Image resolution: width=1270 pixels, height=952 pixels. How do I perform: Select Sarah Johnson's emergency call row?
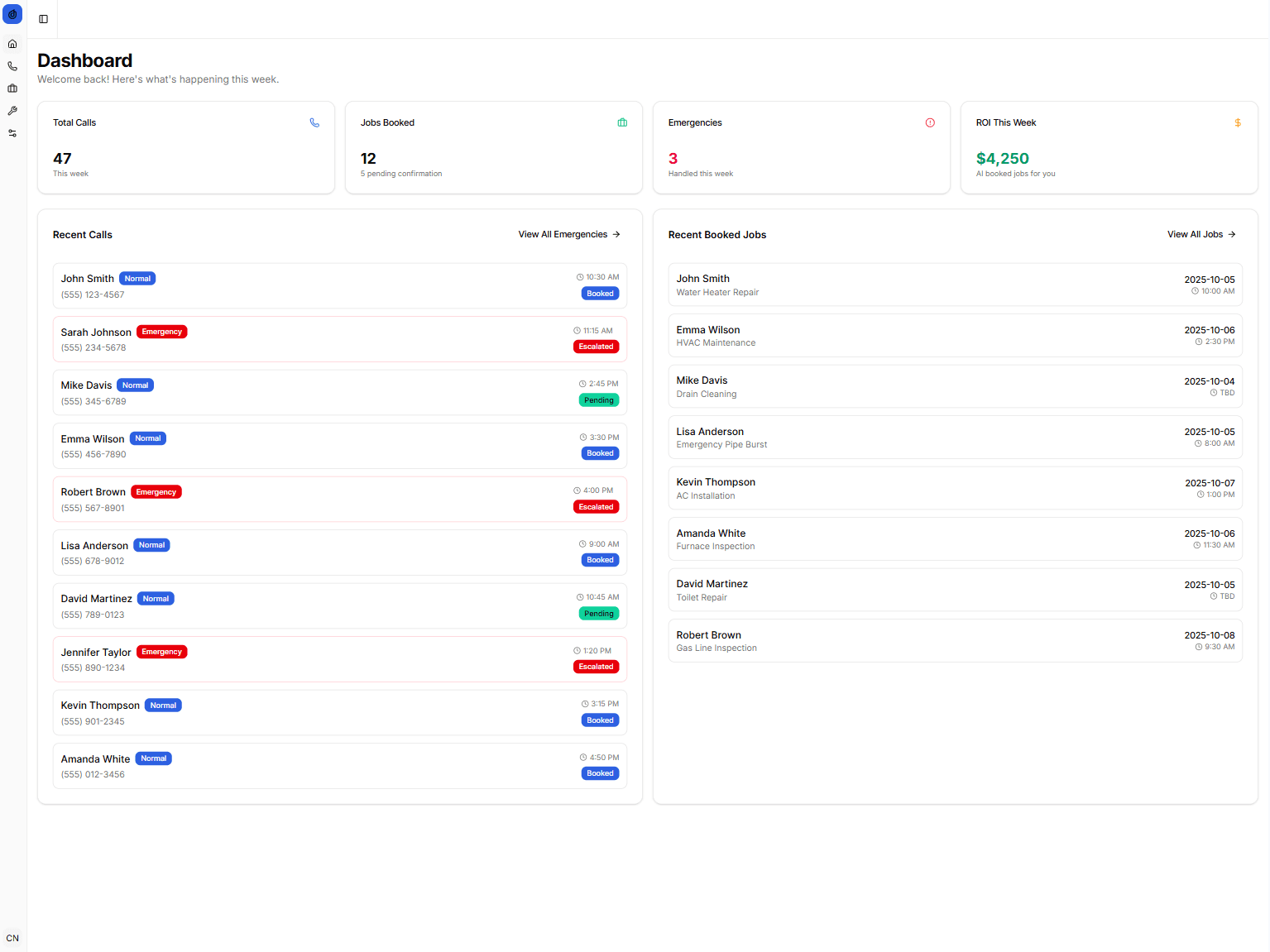339,339
